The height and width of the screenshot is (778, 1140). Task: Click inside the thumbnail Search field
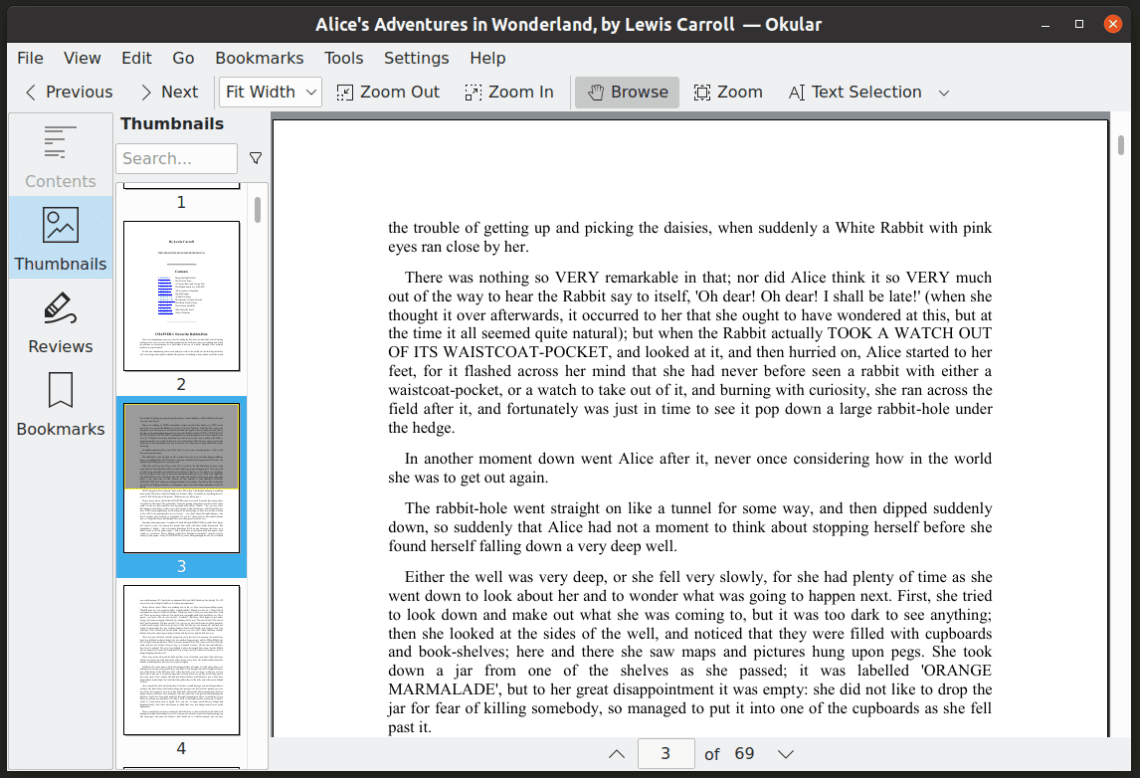[x=176, y=158]
